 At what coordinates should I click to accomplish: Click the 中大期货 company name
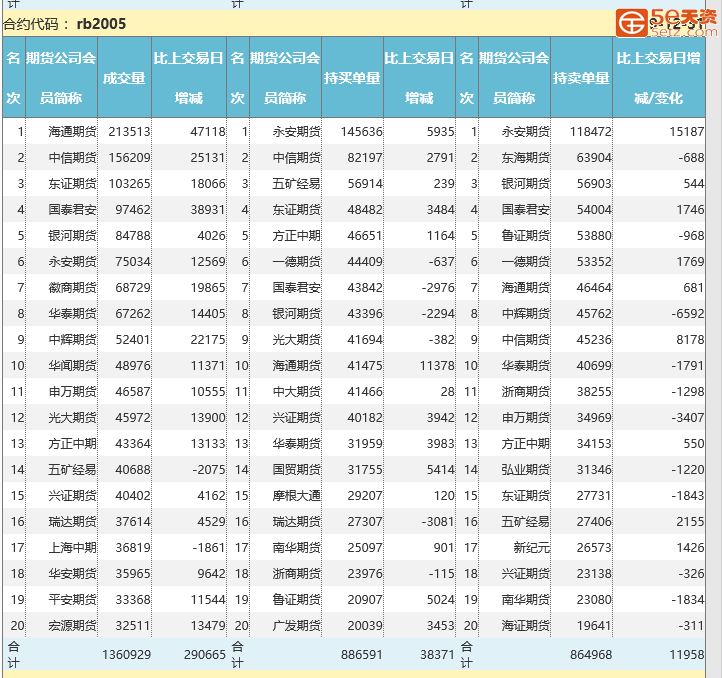296,392
